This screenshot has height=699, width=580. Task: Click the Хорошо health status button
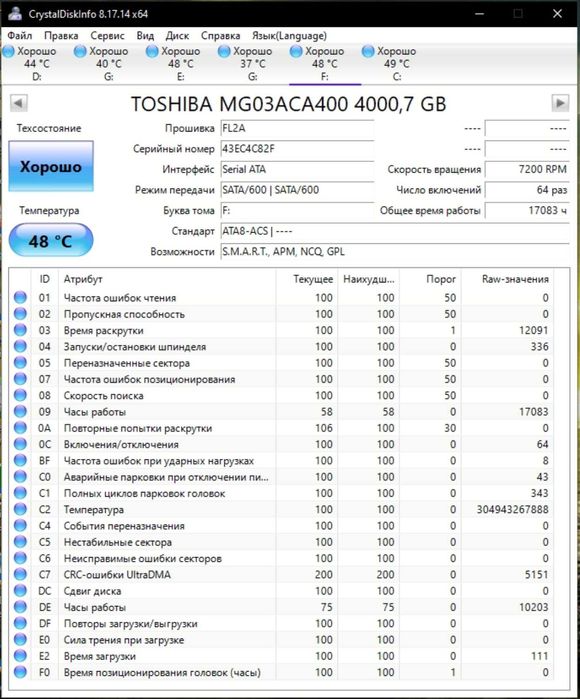tap(51, 166)
